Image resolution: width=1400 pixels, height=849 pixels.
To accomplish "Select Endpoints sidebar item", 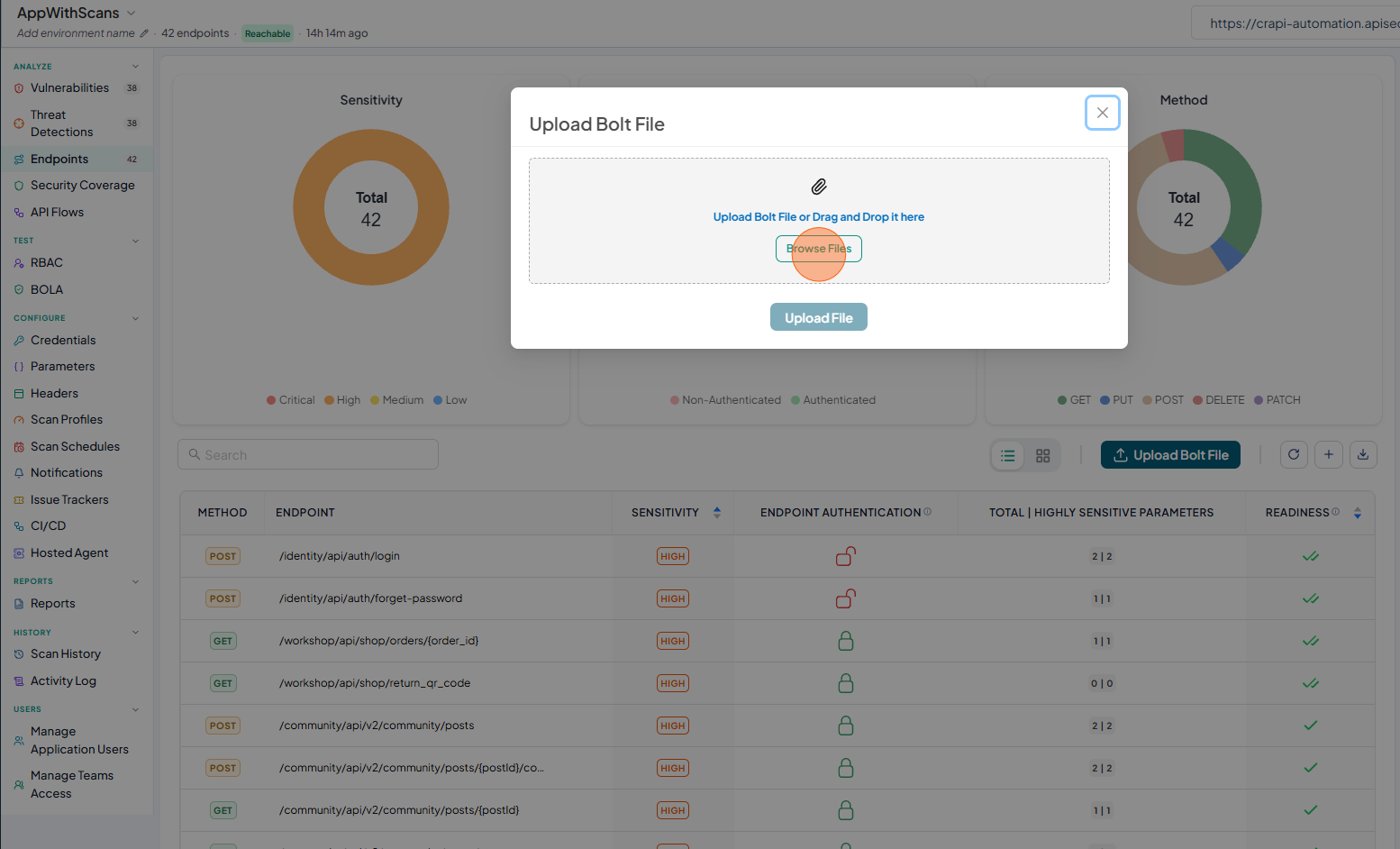I will (x=77, y=160).
